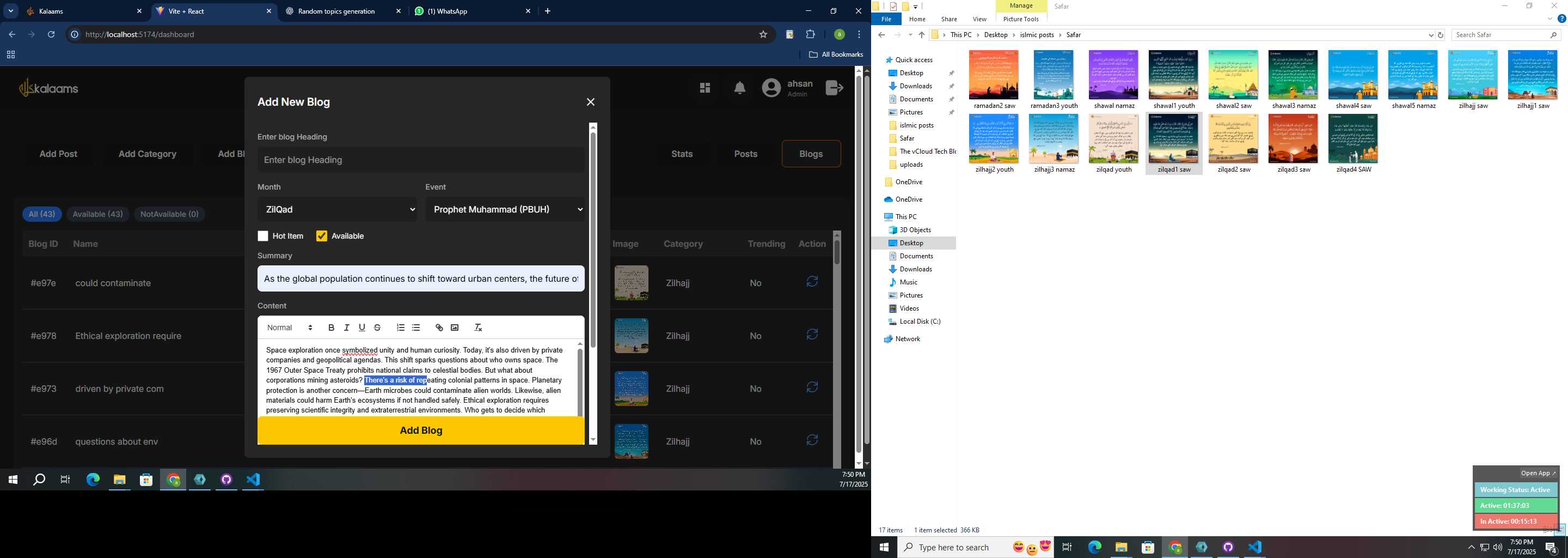Open the dashboard grid icon
The height and width of the screenshot is (558, 1568).
tap(705, 88)
